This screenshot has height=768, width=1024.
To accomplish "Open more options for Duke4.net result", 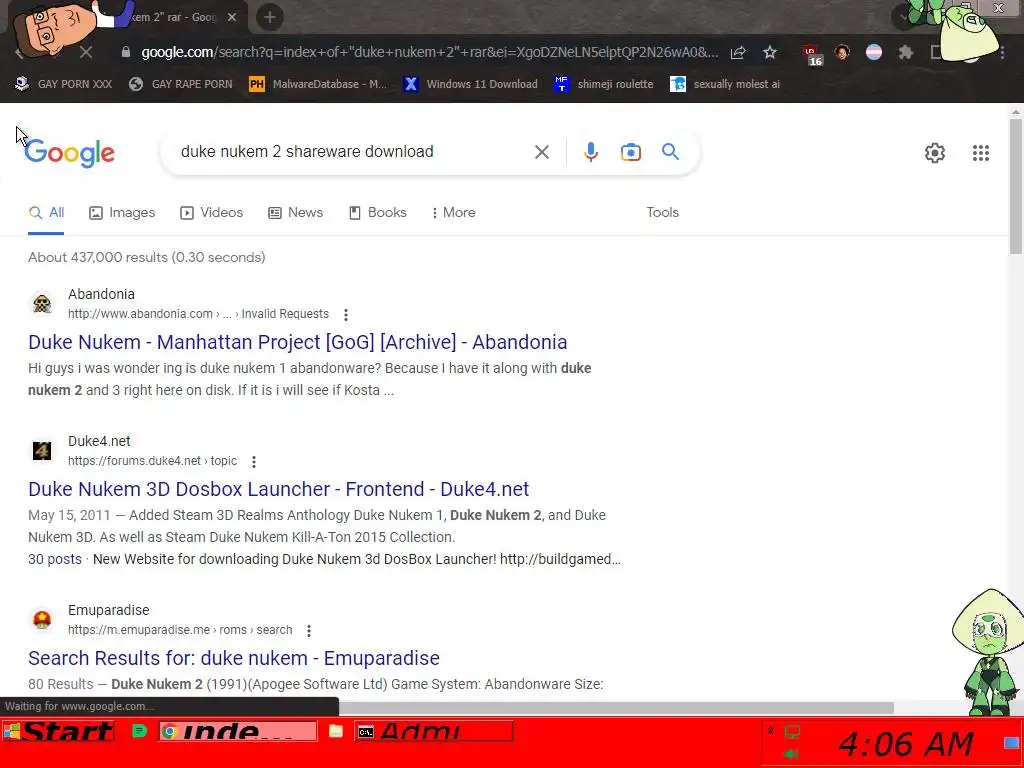I will [x=253, y=461].
